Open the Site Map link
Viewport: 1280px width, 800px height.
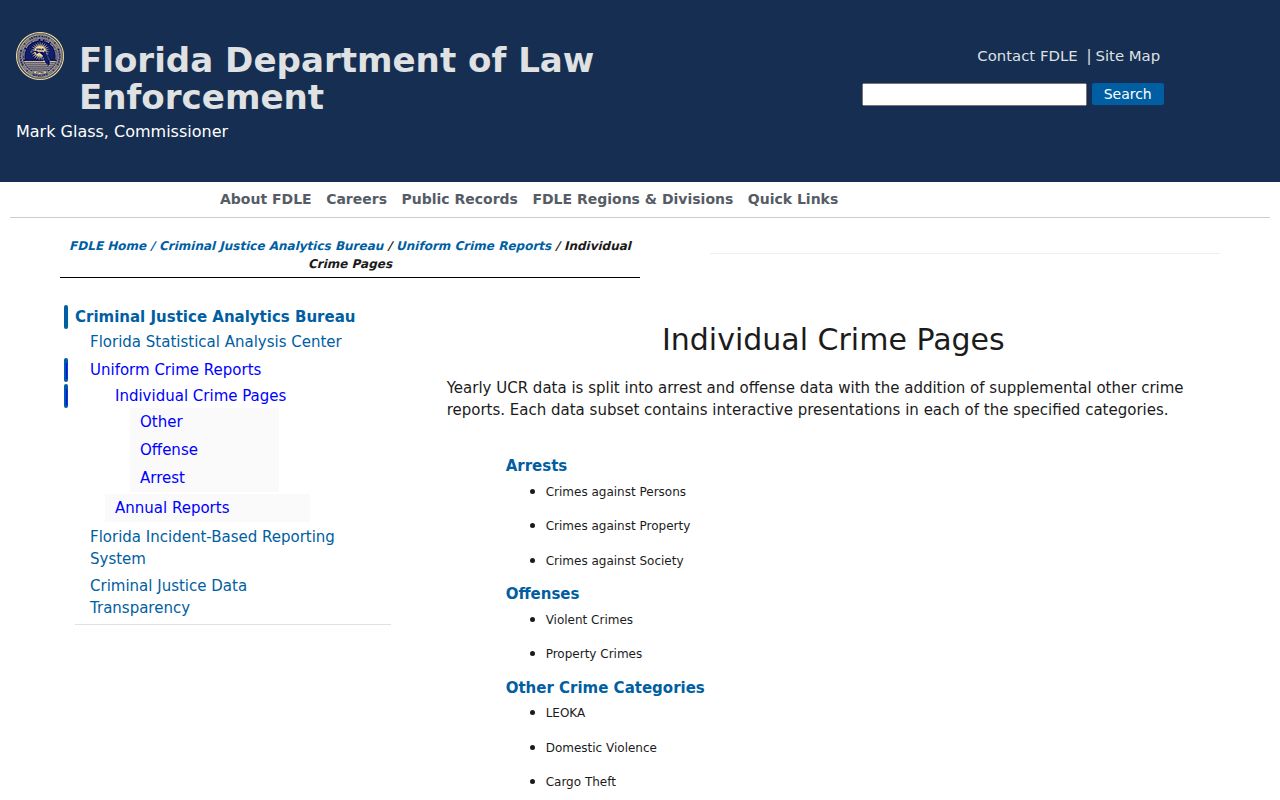1127,56
